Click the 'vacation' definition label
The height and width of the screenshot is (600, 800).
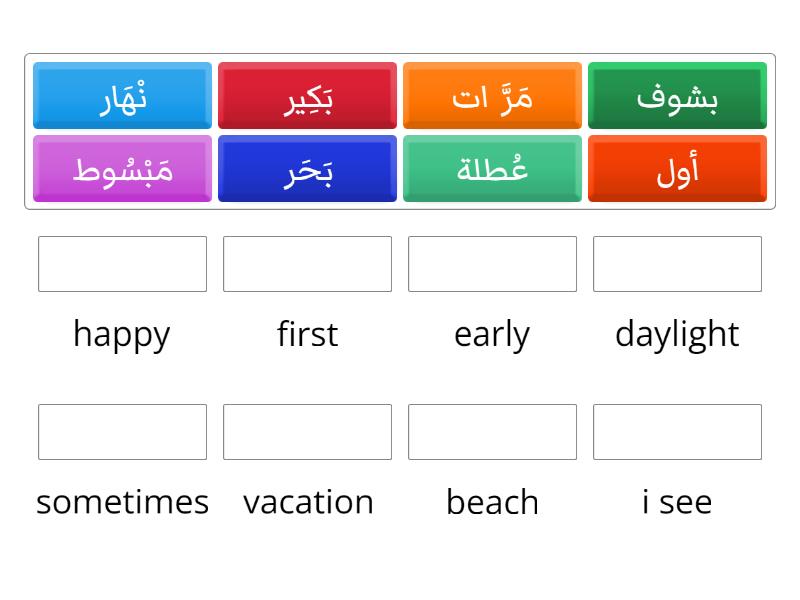pos(308,501)
